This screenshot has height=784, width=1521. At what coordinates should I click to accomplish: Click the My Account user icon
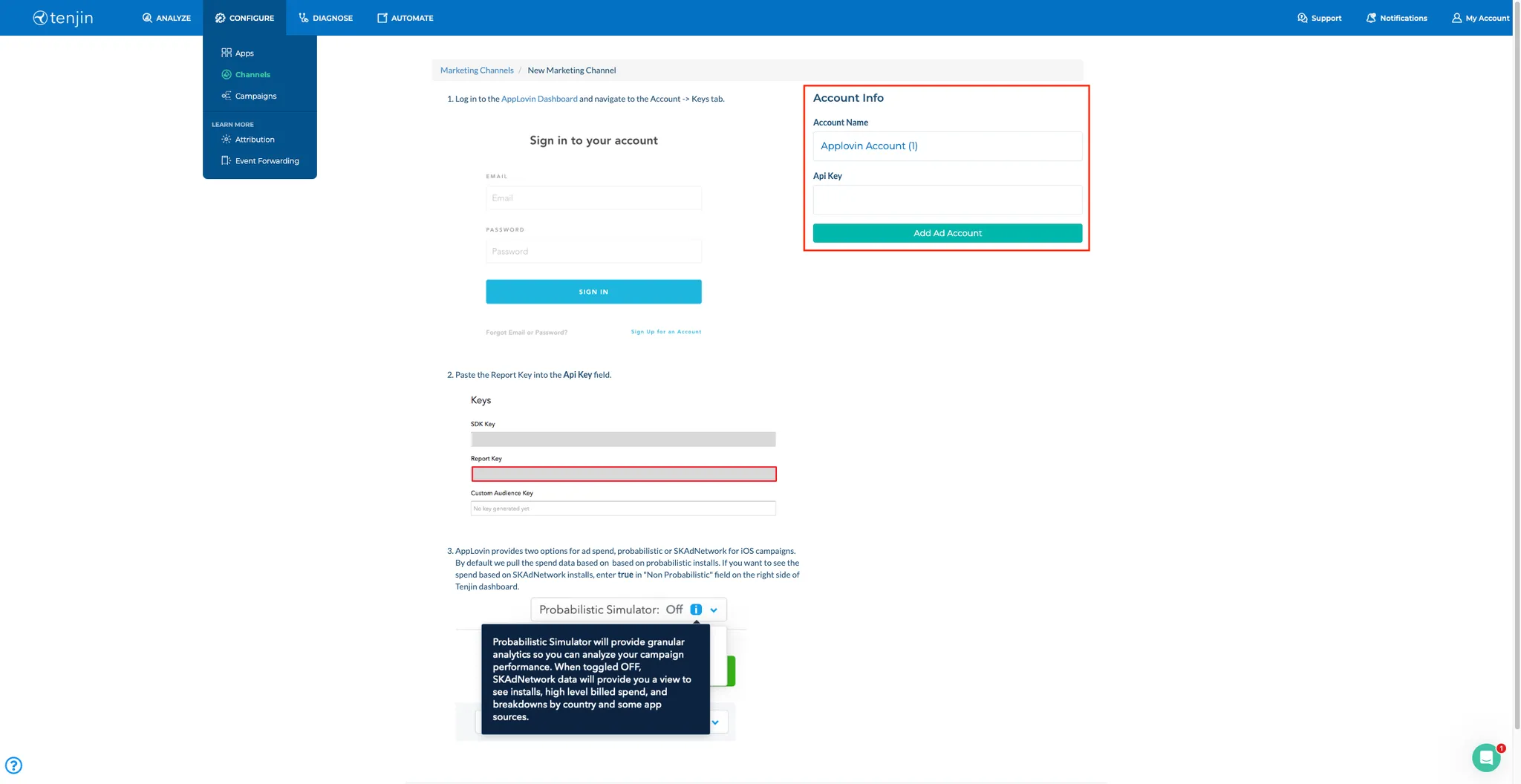(x=1456, y=18)
